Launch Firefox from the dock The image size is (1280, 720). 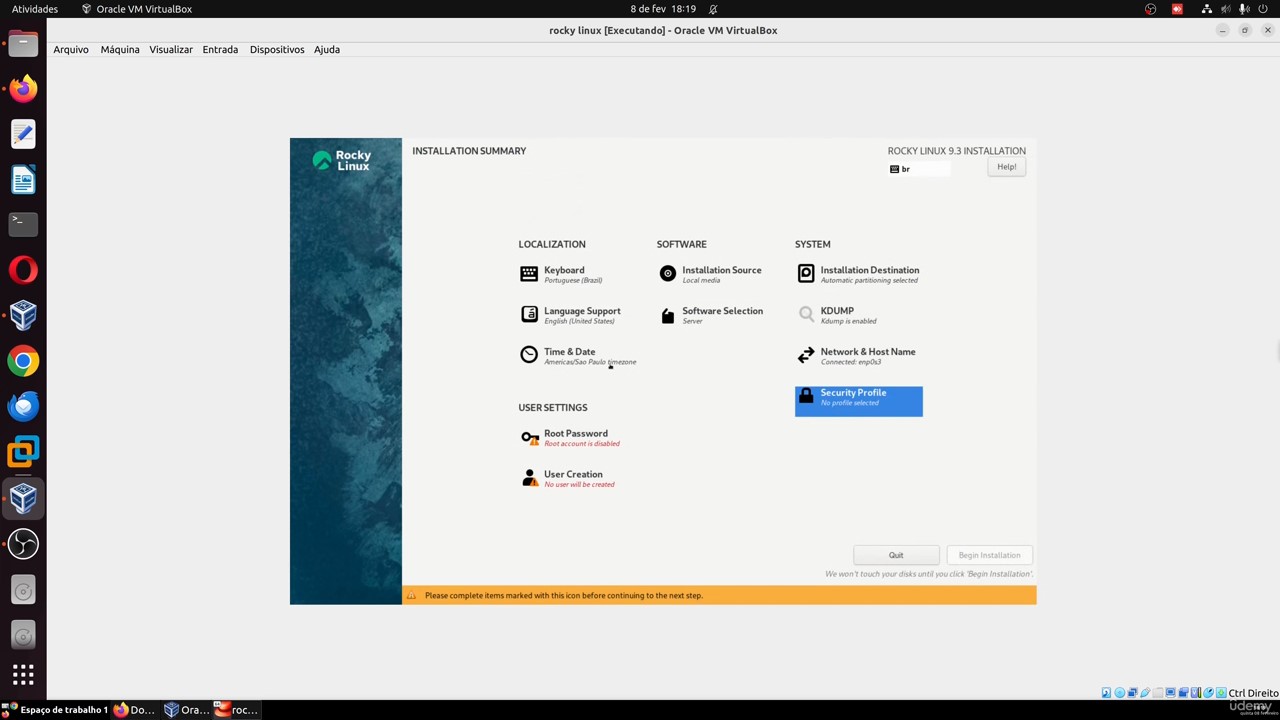23,88
